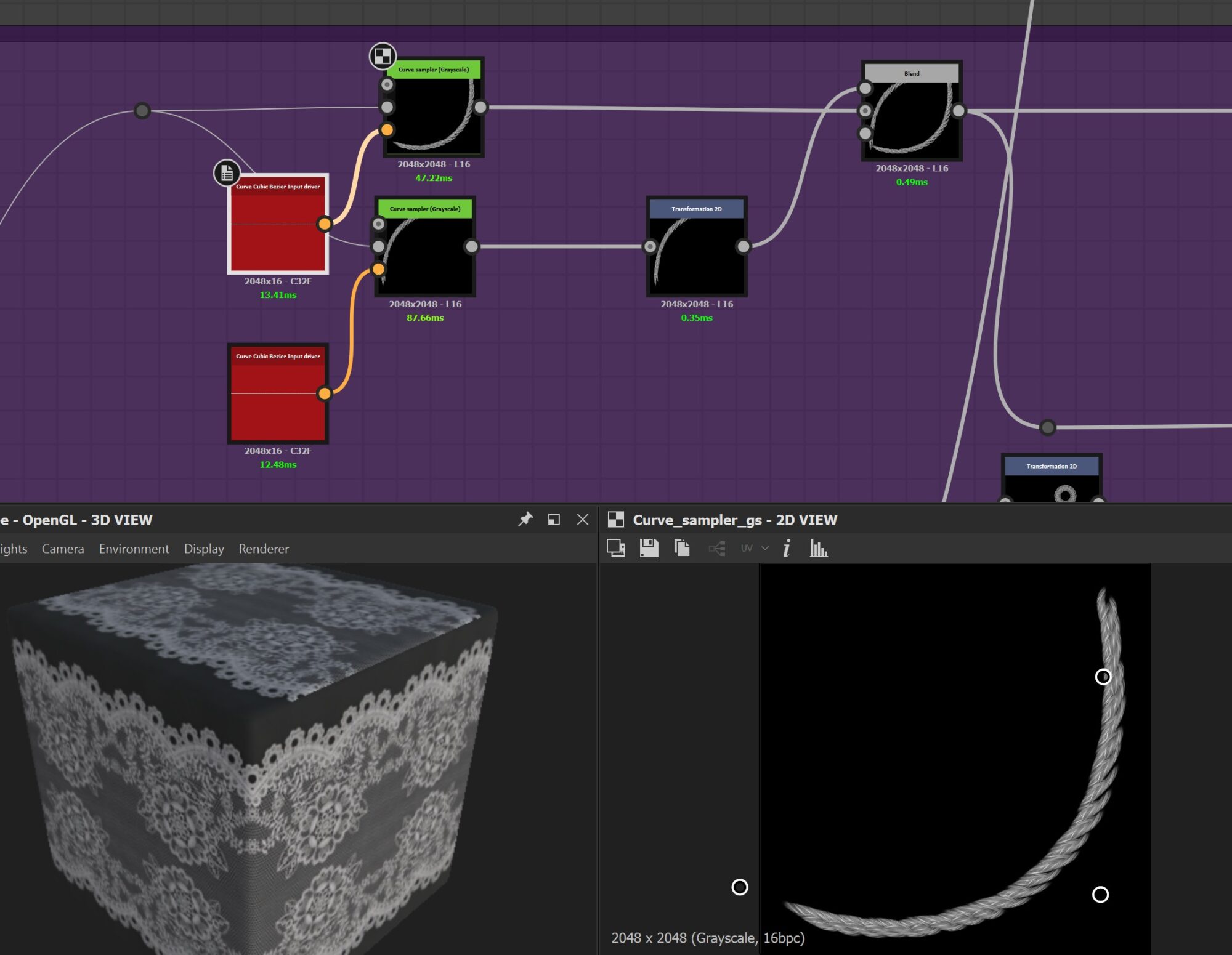Copy the 2D view image to clipboard

coord(682,548)
